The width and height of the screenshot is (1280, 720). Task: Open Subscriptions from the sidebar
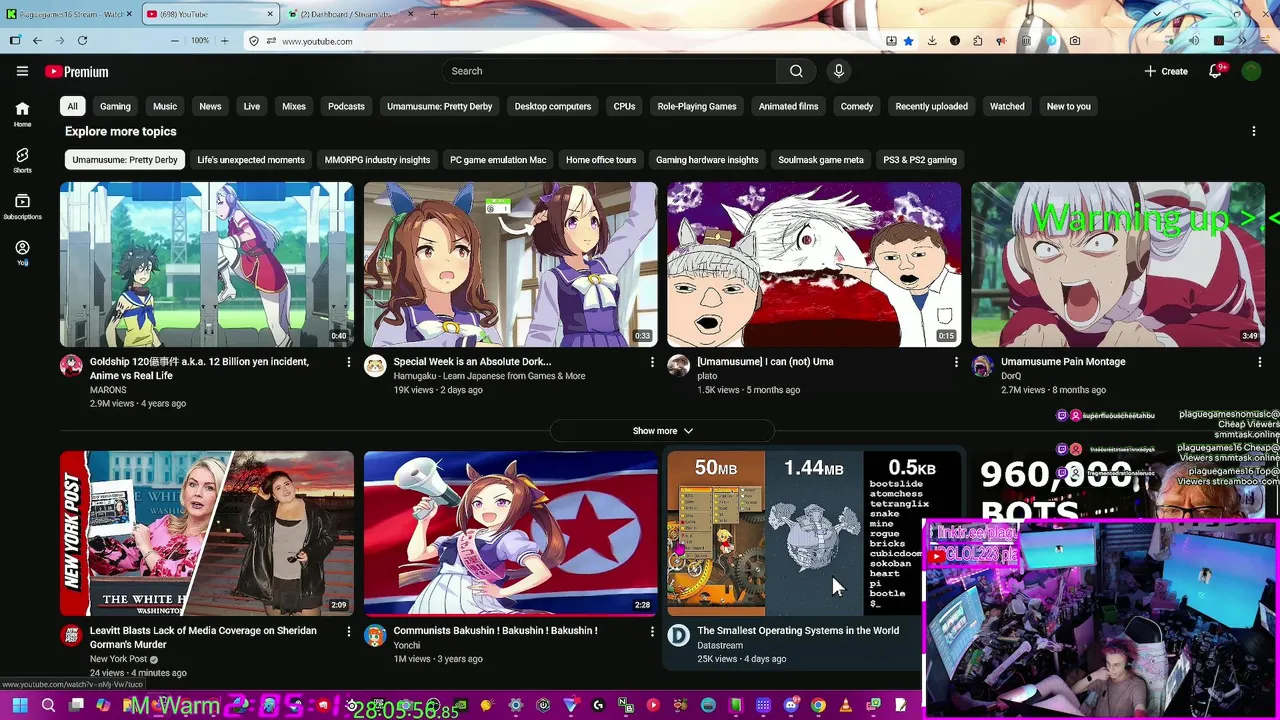click(22, 206)
